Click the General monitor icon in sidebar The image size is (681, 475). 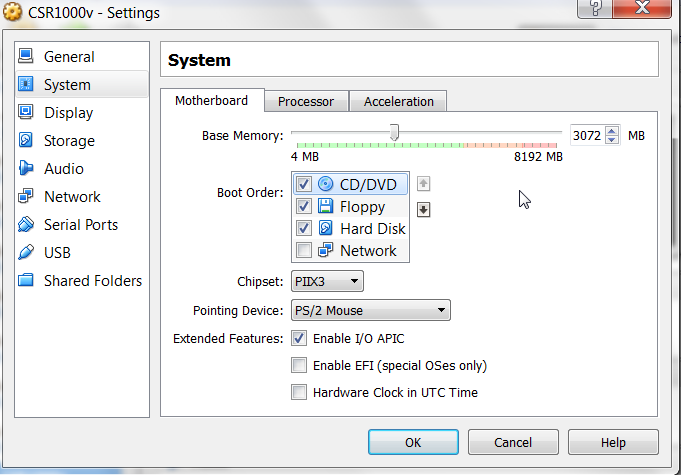(x=26, y=56)
